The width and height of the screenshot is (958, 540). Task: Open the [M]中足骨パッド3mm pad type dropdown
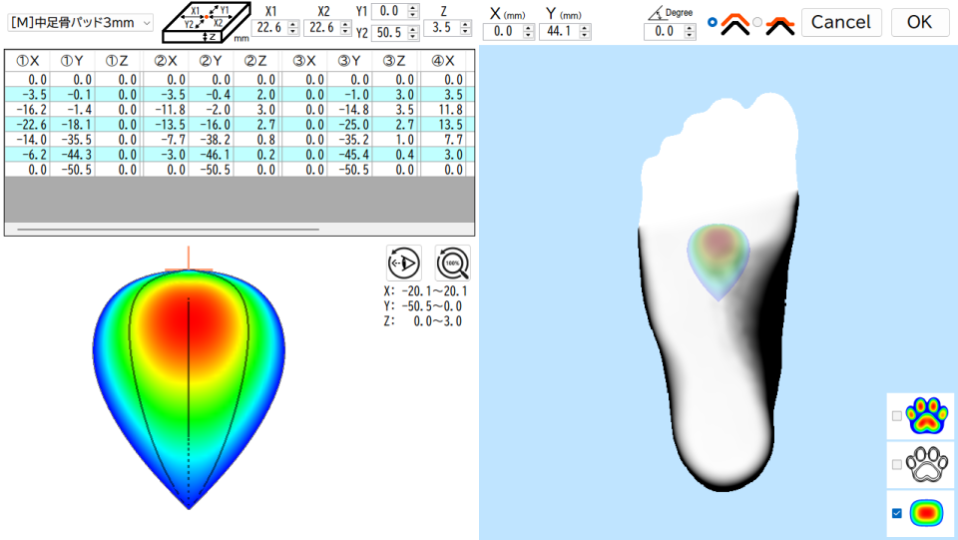point(80,23)
